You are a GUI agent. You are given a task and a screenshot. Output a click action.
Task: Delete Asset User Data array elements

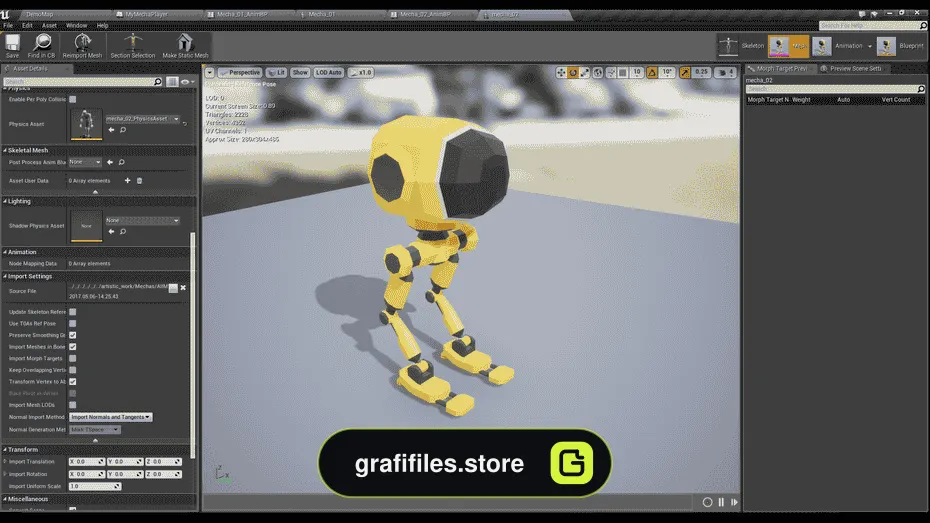(140, 180)
